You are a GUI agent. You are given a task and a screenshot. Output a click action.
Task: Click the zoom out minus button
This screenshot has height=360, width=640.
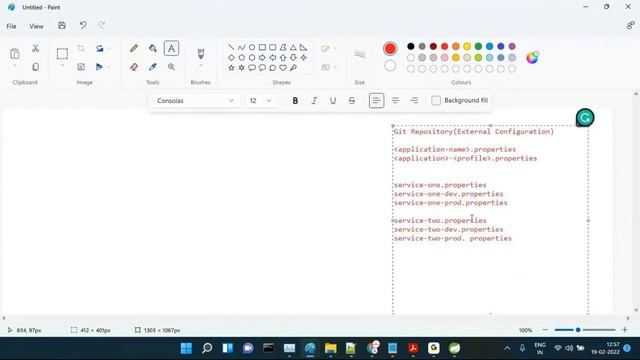pos(545,330)
